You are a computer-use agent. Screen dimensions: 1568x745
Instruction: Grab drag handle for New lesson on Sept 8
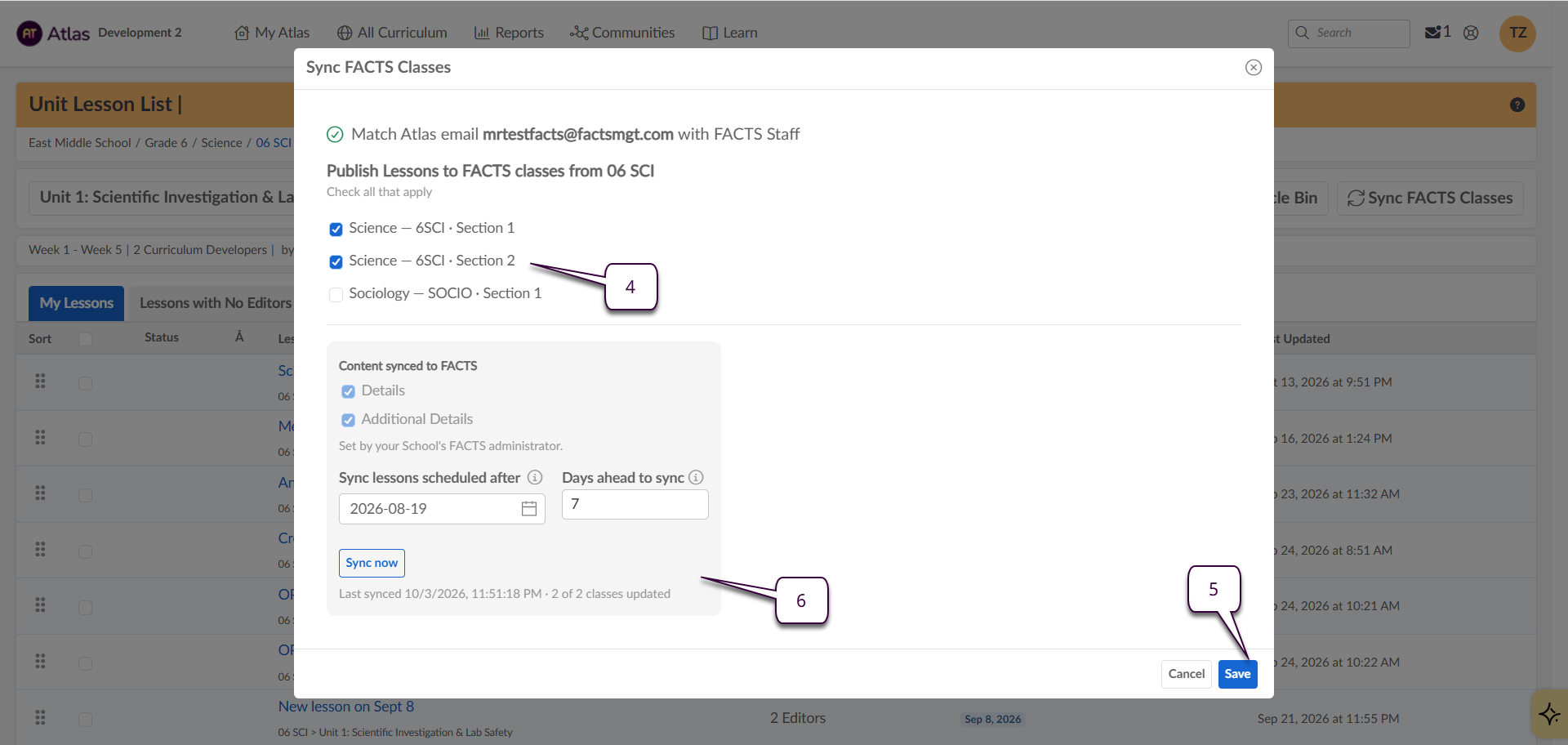[40, 718]
